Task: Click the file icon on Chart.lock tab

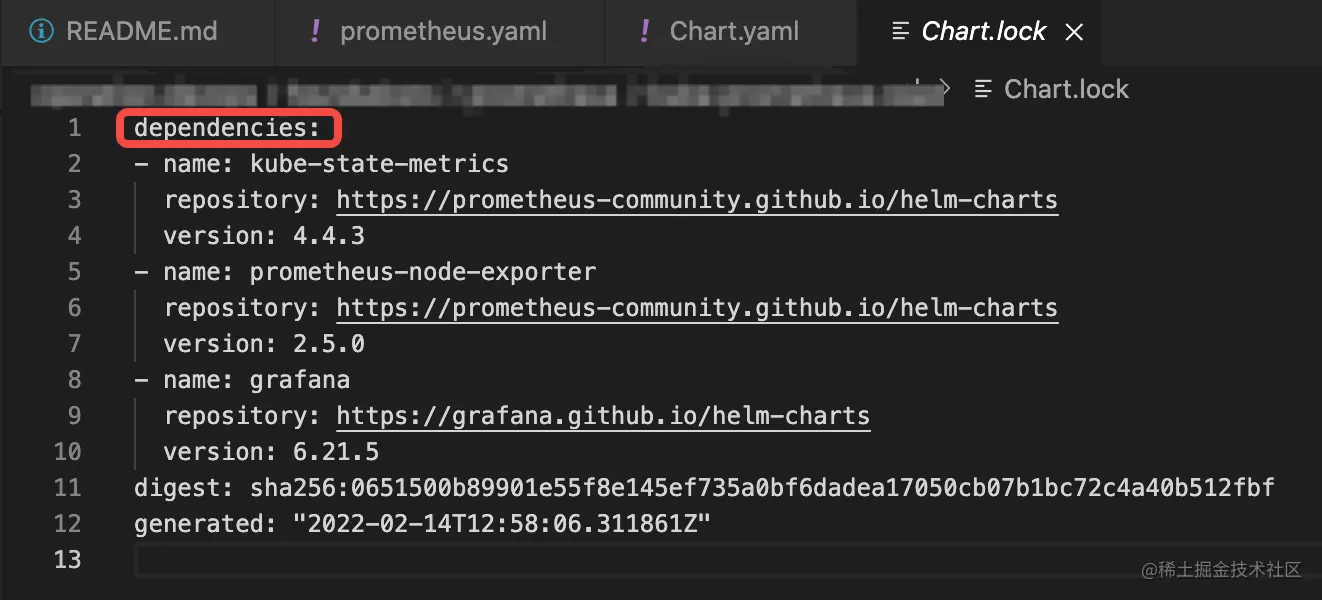Action: coord(900,32)
